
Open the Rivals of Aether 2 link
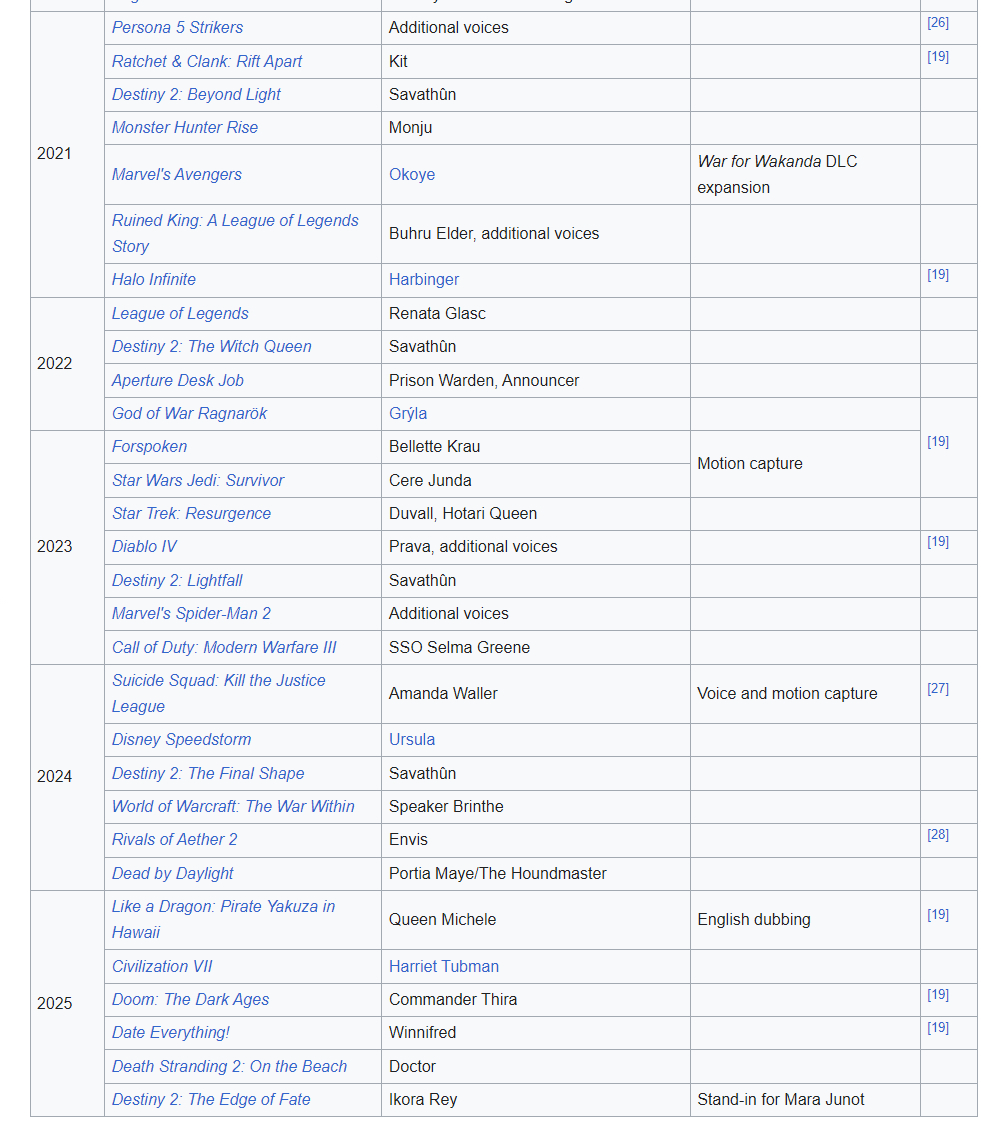(x=174, y=840)
